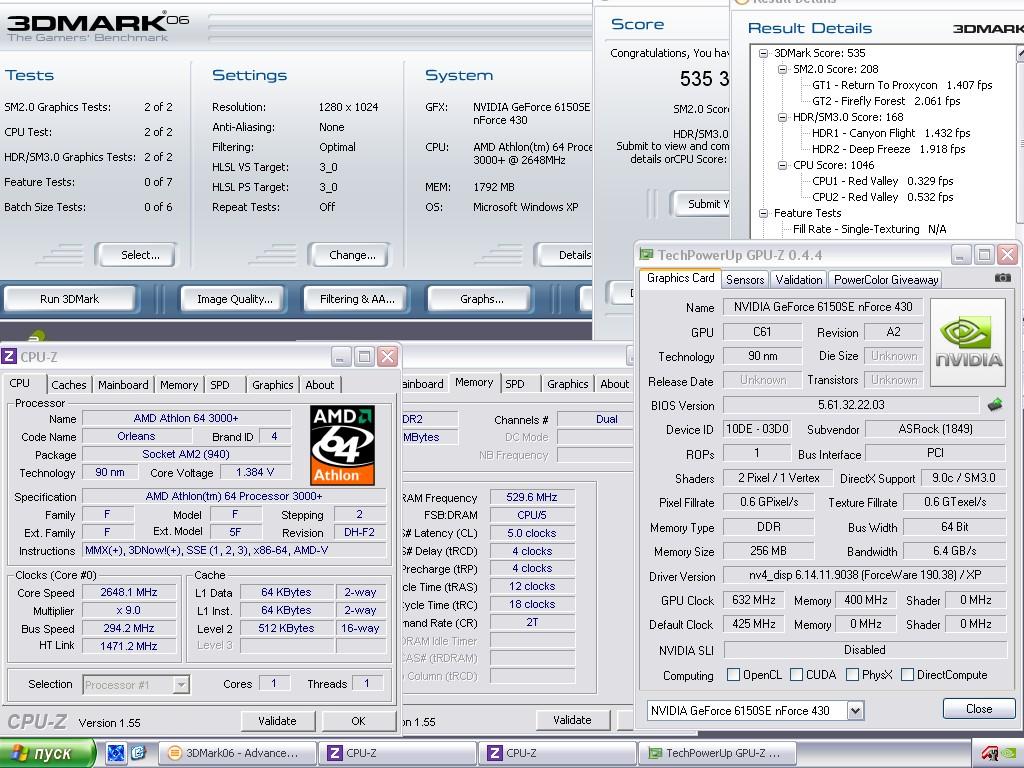
Task: Click the GPU-Z title bar icon
Action: point(647,255)
